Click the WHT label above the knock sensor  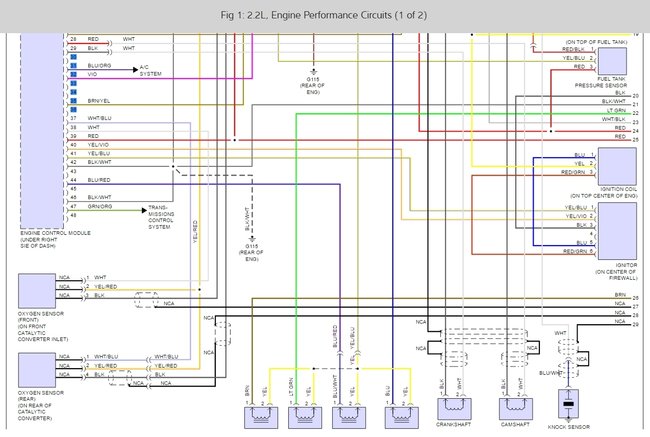tap(560, 333)
